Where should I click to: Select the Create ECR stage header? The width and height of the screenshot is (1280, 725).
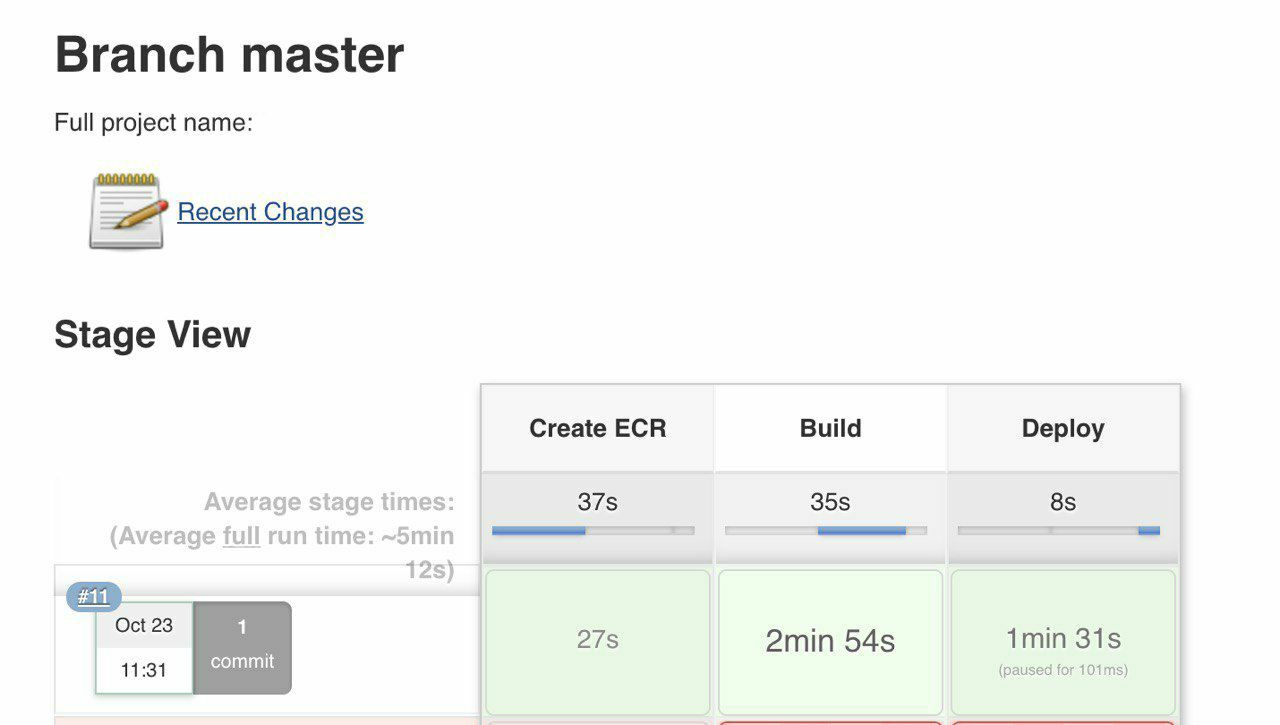tap(597, 428)
